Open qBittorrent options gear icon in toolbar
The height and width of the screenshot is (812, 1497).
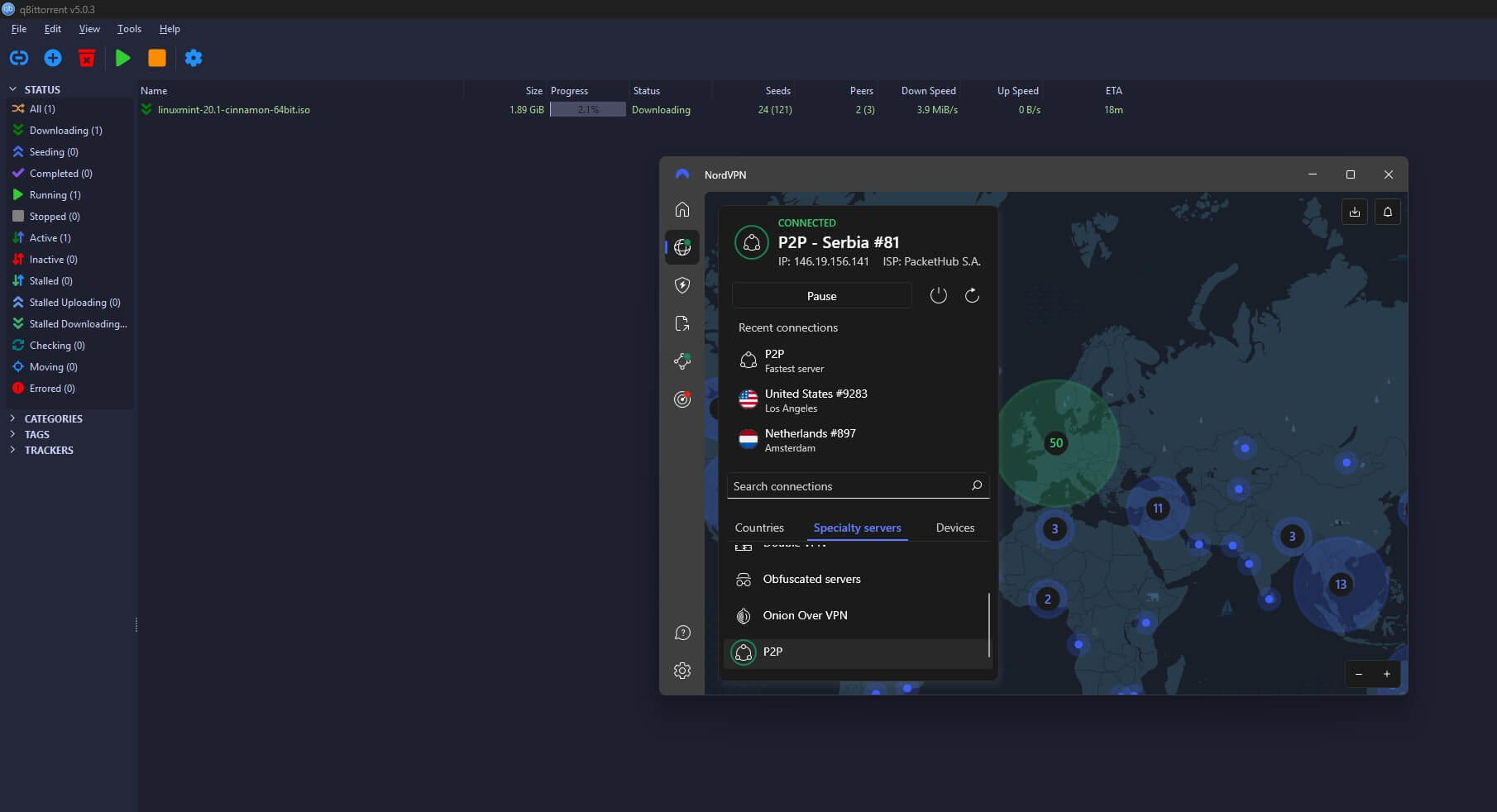(194, 58)
